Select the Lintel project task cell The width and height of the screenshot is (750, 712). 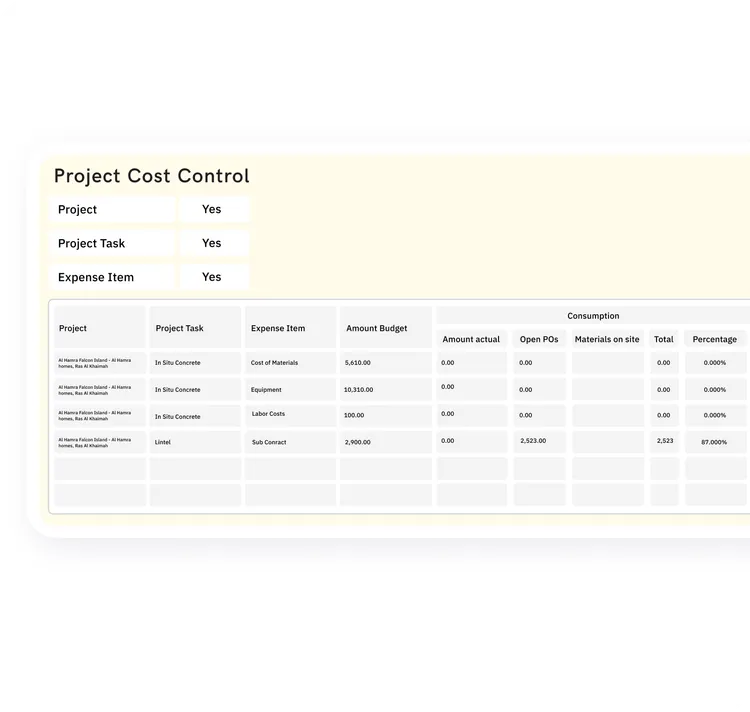coord(195,442)
